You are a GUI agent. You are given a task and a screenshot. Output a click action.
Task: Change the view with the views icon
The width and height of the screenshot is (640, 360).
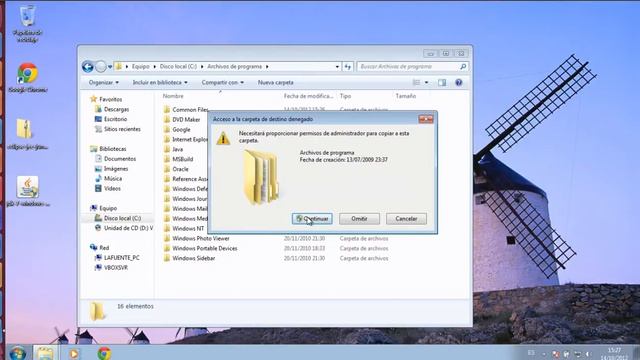coord(416,82)
